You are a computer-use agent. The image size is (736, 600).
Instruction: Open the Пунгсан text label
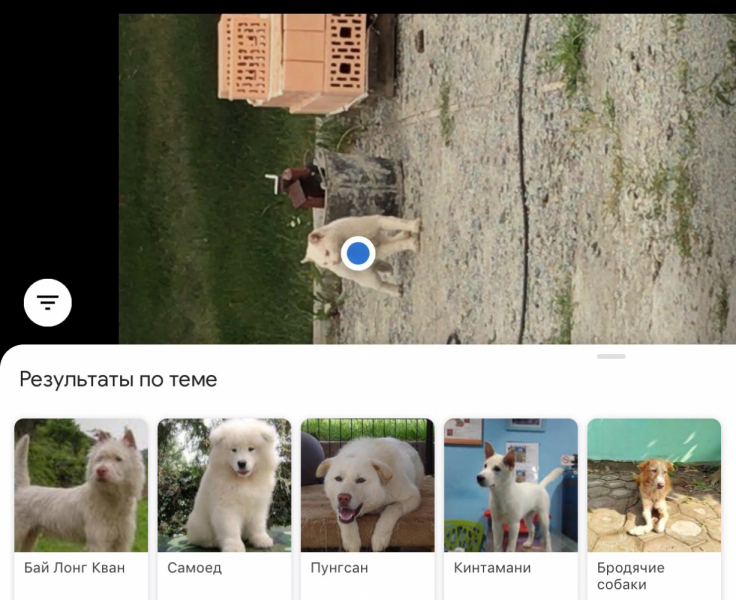click(x=340, y=568)
